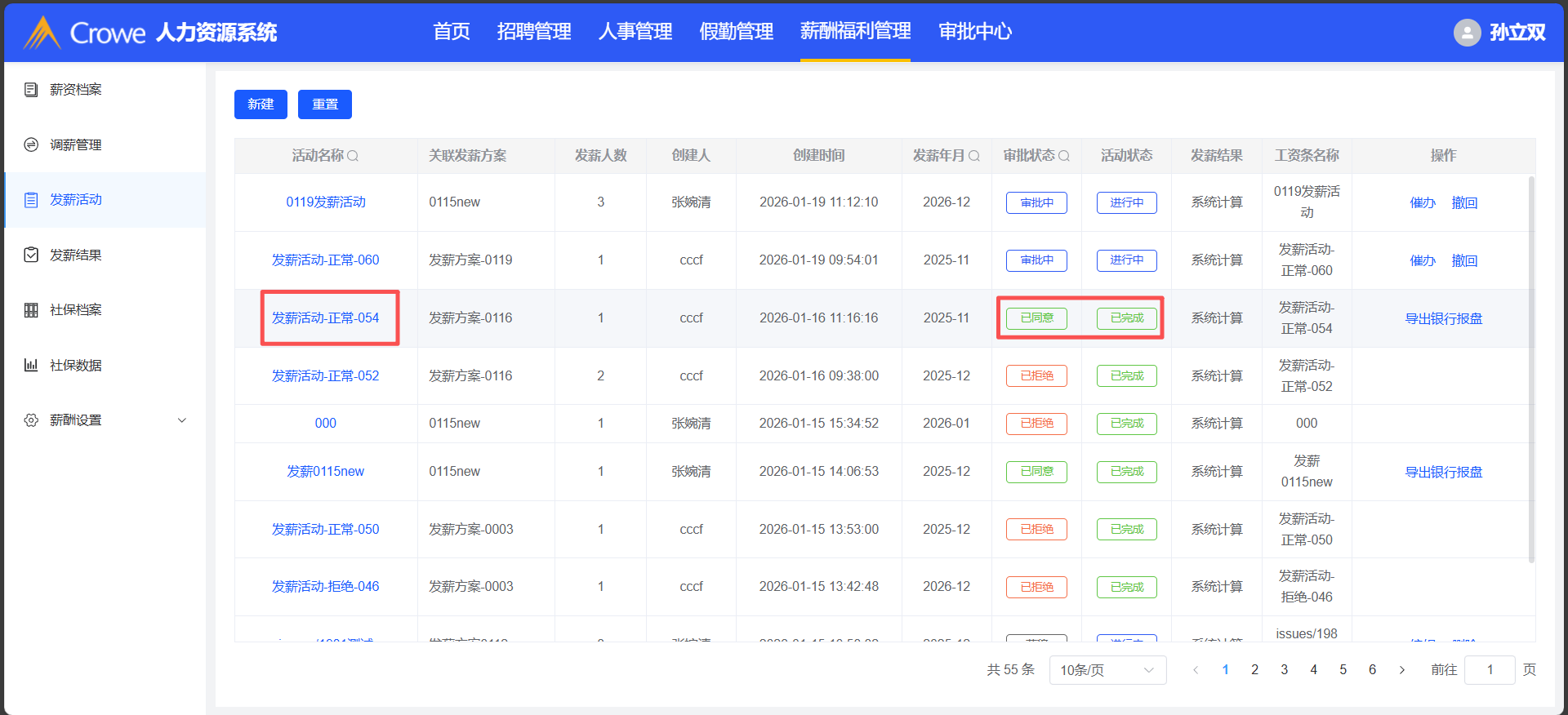Click the 薪资档案 sidebar icon

coord(31,90)
